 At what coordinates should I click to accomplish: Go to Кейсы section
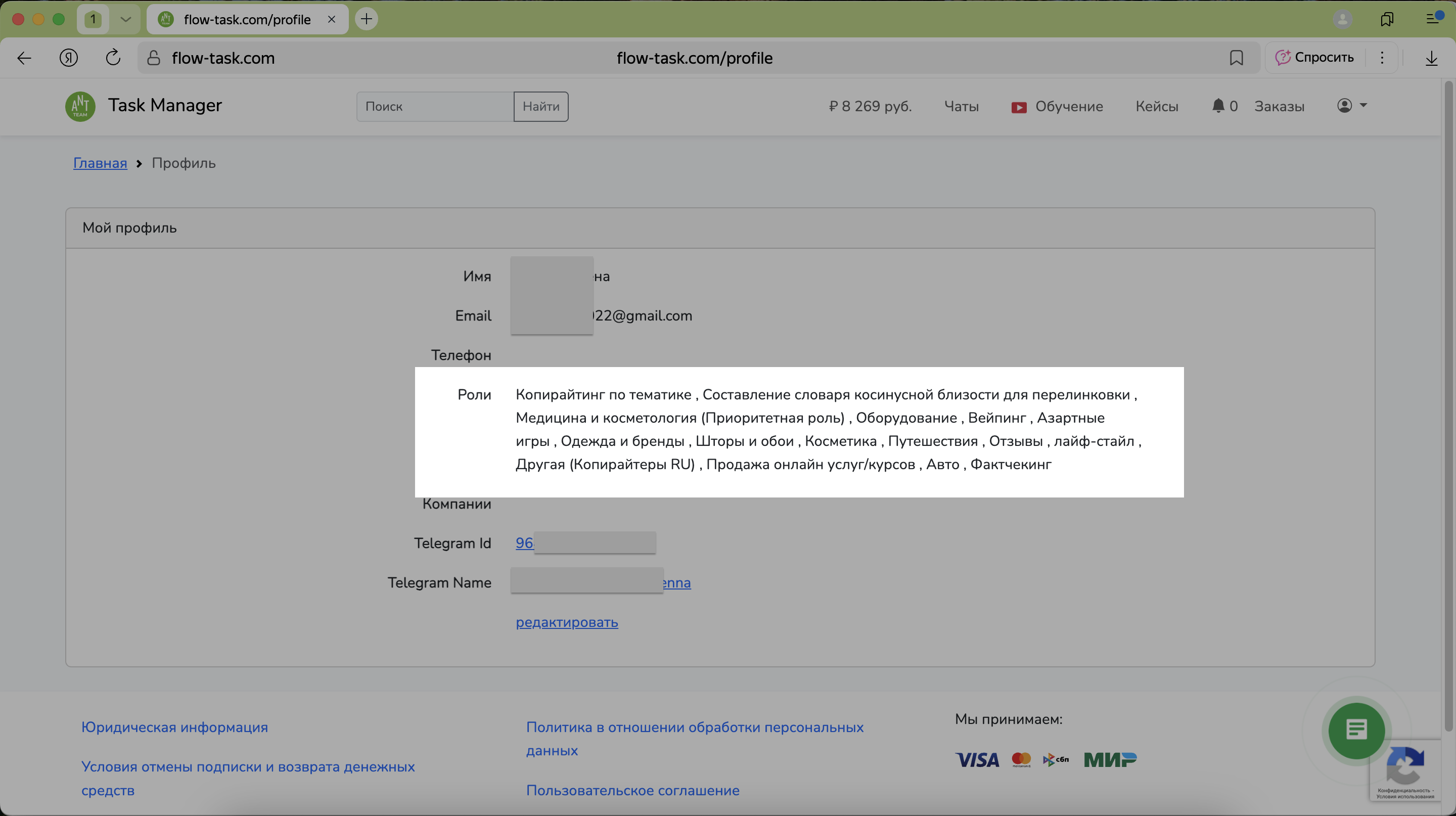click(x=1156, y=106)
